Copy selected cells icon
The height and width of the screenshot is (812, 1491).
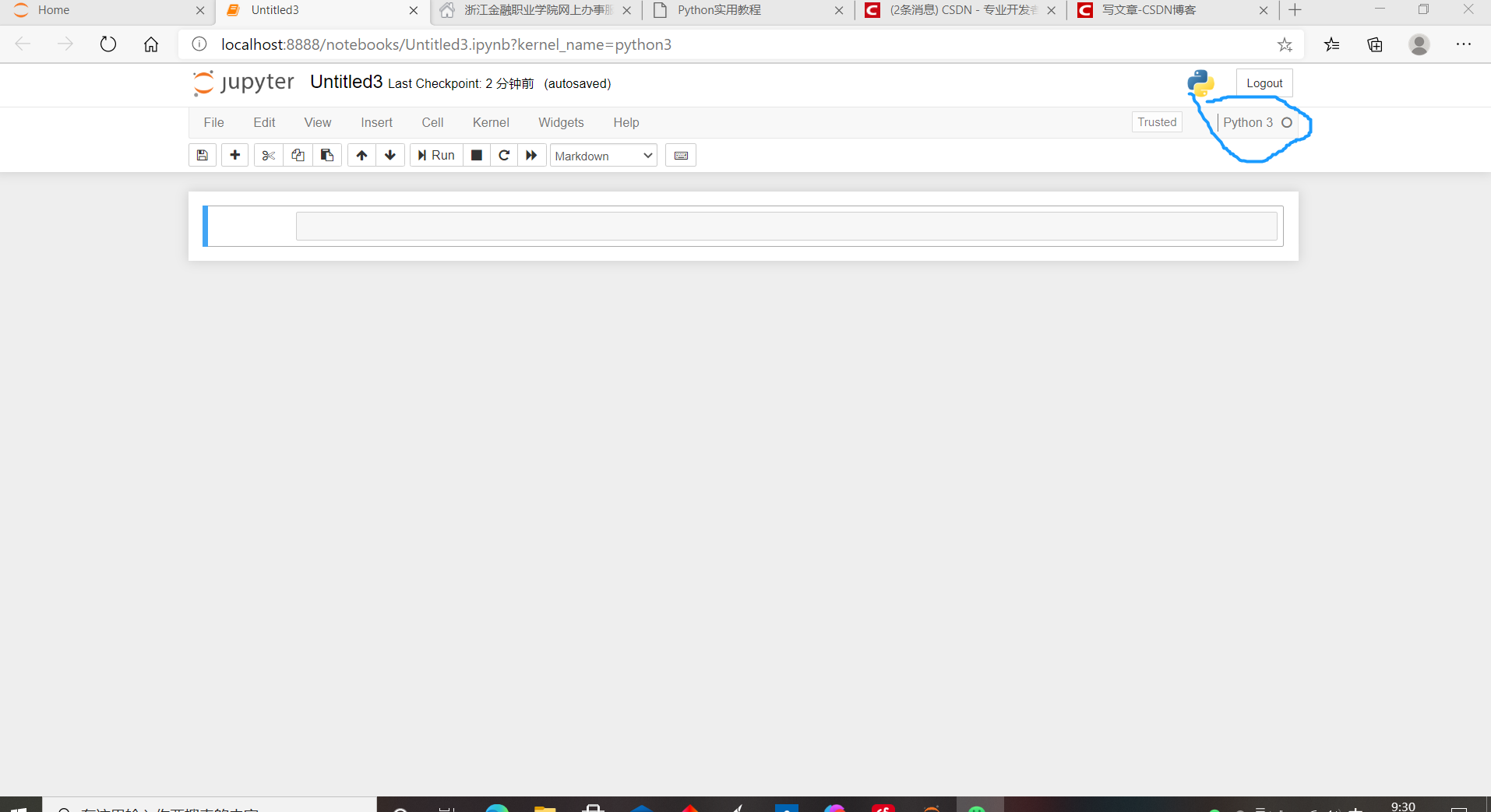point(298,155)
